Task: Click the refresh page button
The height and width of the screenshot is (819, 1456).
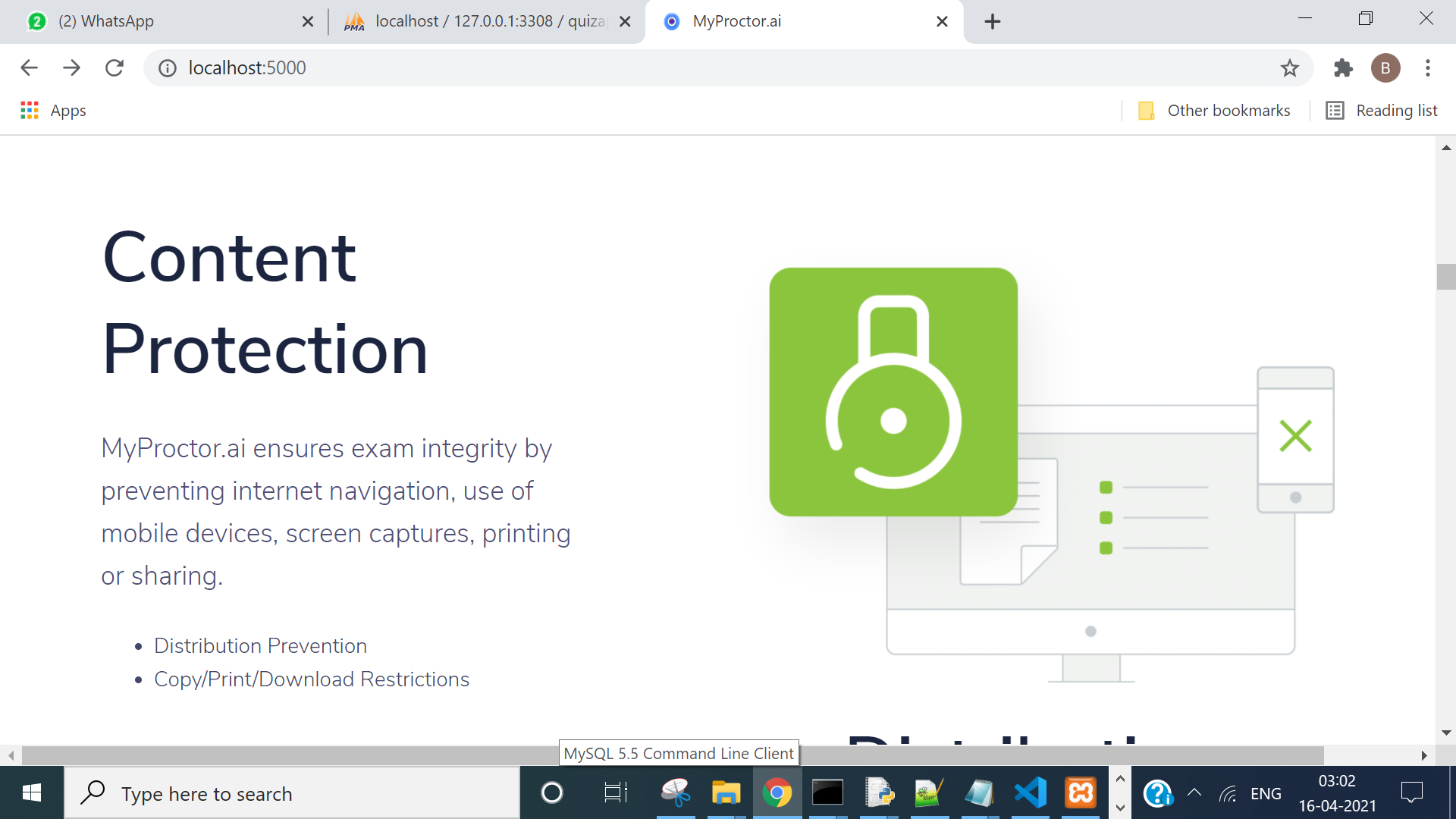Action: tap(113, 68)
